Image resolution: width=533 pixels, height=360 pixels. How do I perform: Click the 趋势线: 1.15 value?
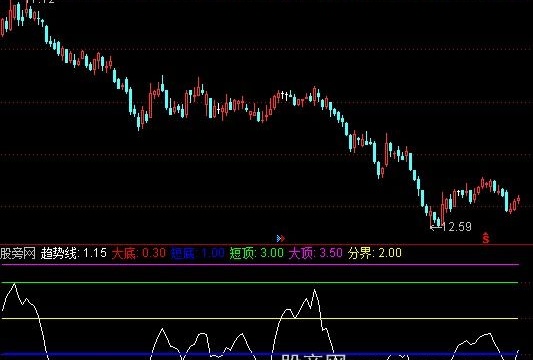[74, 253]
